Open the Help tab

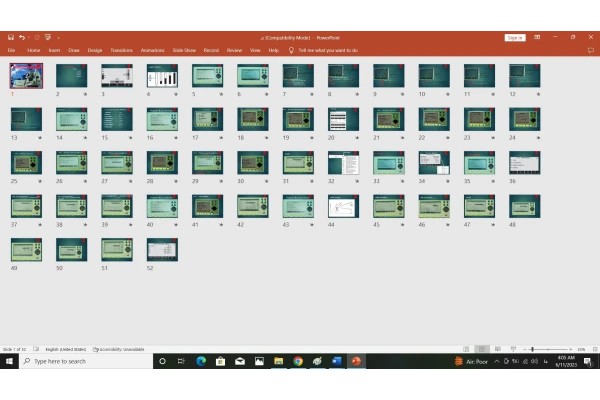tap(273, 50)
